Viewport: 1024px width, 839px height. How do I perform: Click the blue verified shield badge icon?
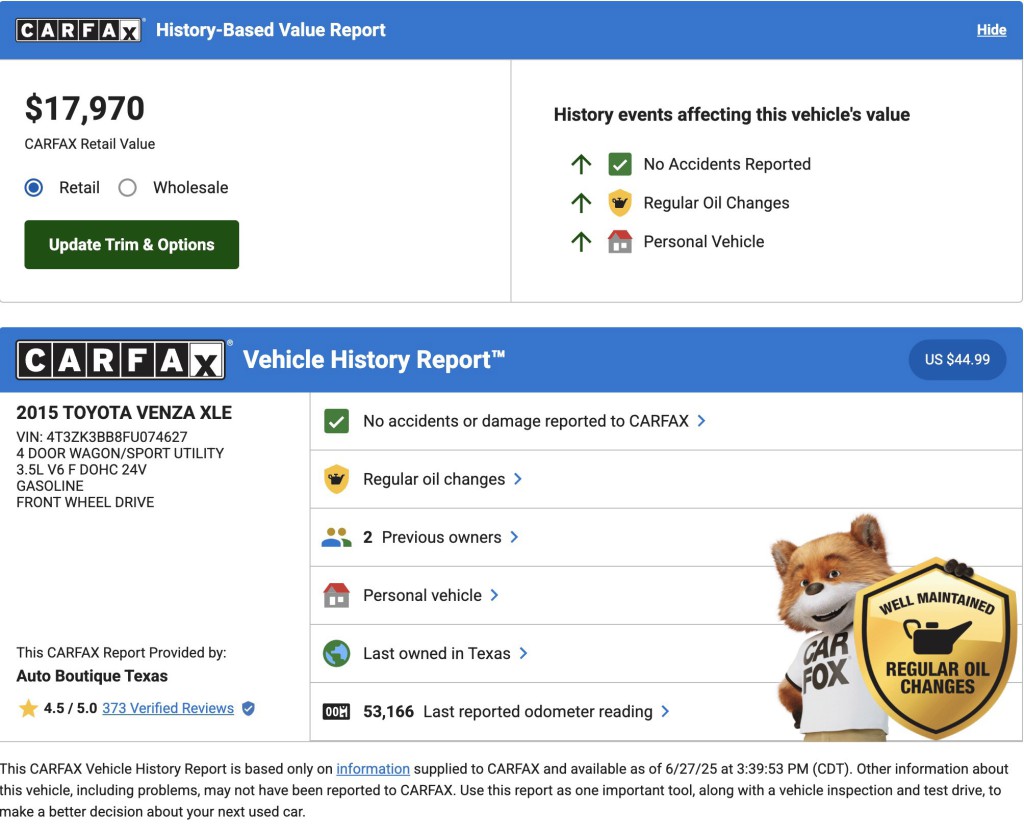248,708
